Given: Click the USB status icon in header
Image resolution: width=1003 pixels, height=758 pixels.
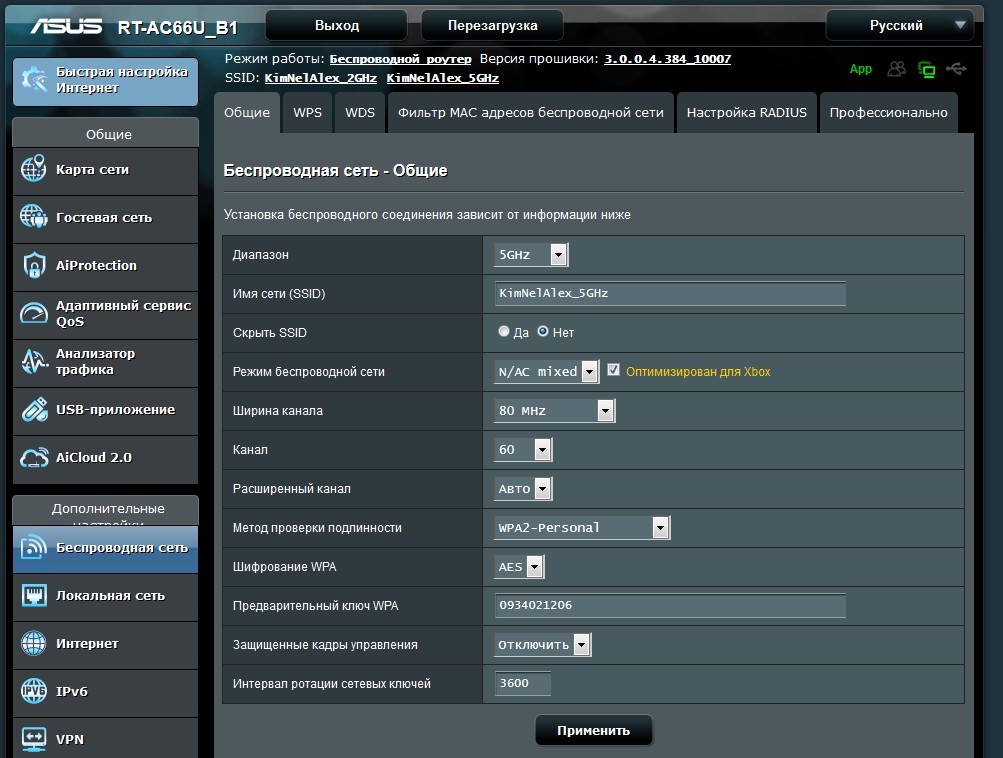Looking at the screenshot, I should tap(956, 69).
